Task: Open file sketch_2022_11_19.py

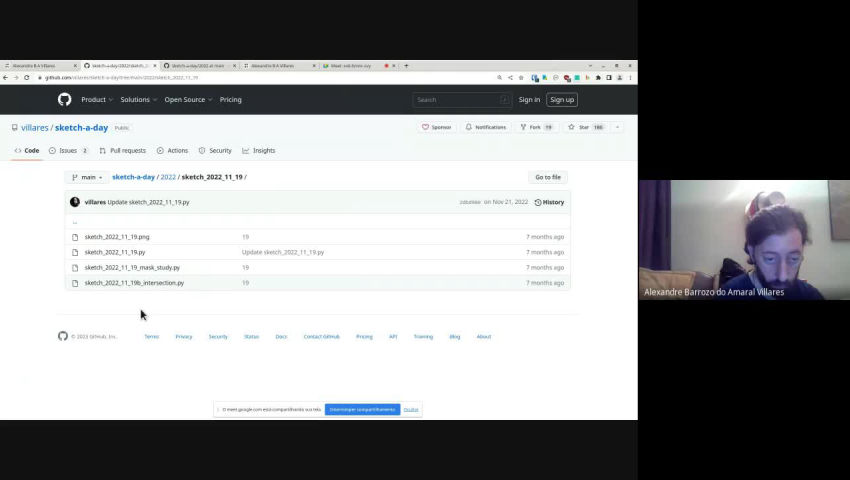Action: [x=115, y=252]
